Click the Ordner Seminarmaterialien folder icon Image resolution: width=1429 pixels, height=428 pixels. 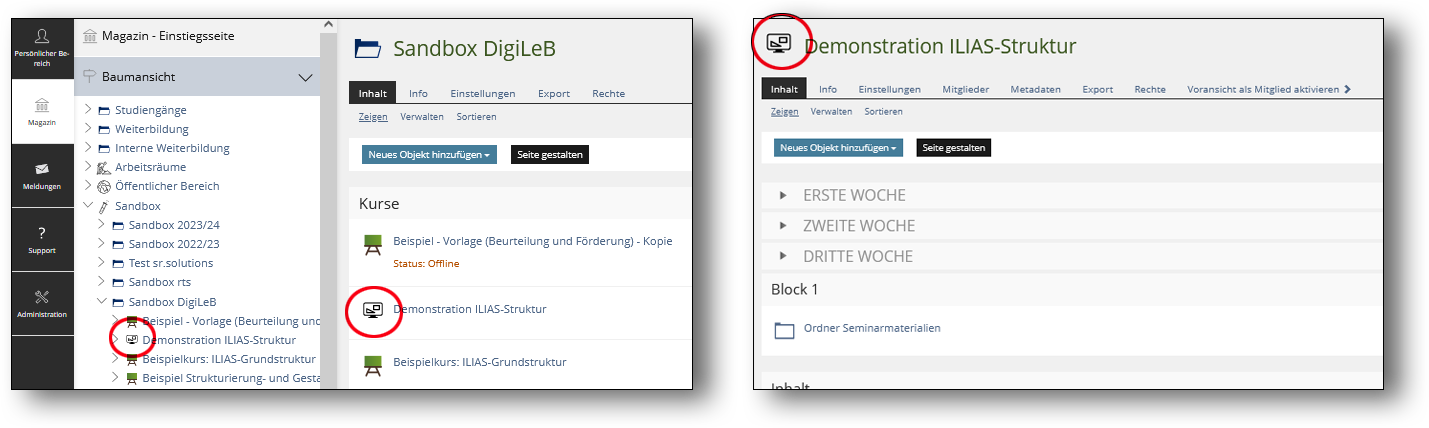click(785, 329)
